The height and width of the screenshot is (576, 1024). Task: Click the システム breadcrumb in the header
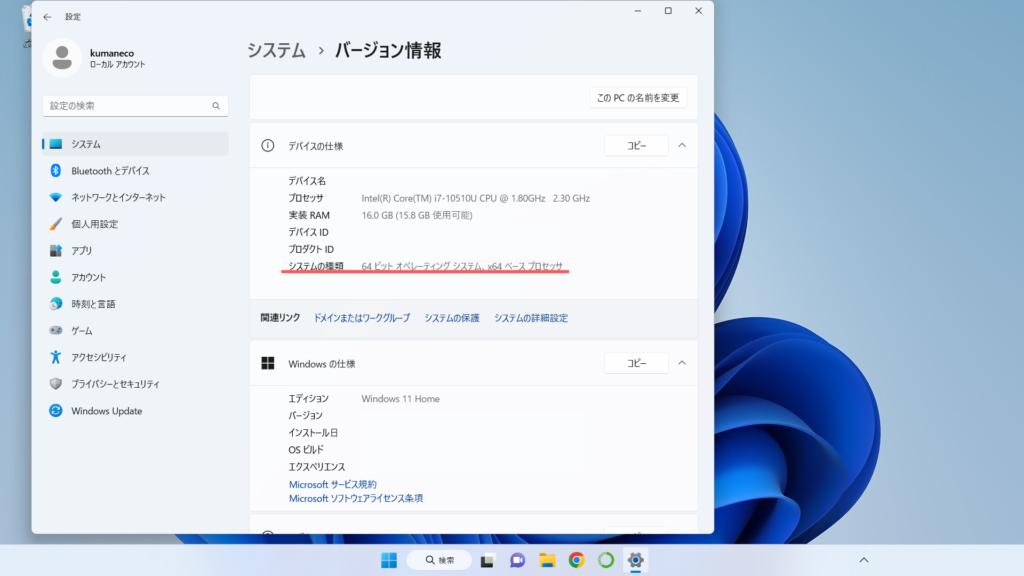276,50
